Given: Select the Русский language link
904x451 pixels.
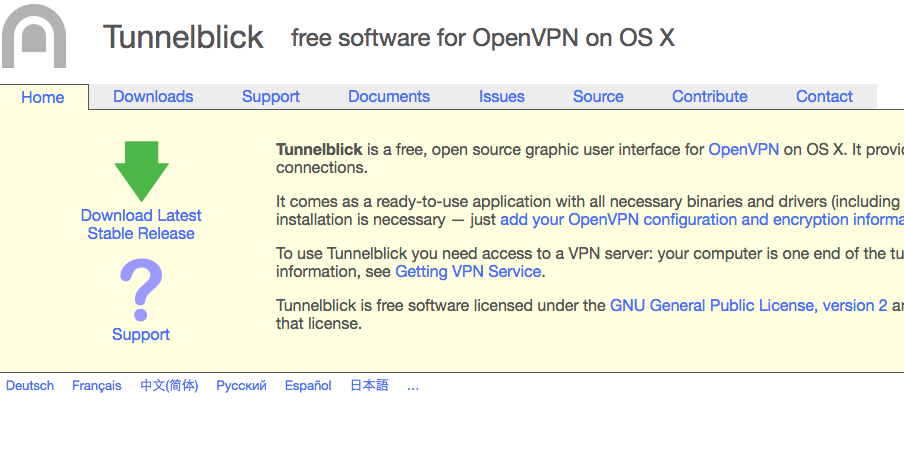Looking at the screenshot, I should [242, 386].
